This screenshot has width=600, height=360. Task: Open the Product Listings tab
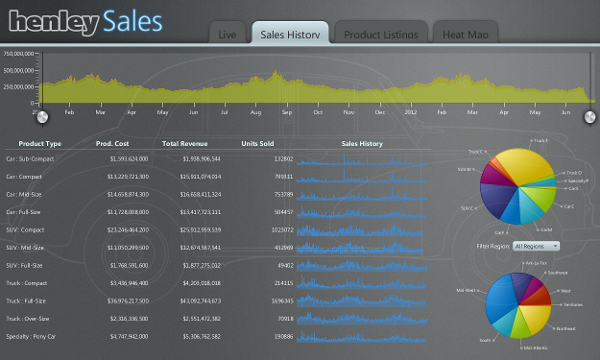click(381, 33)
